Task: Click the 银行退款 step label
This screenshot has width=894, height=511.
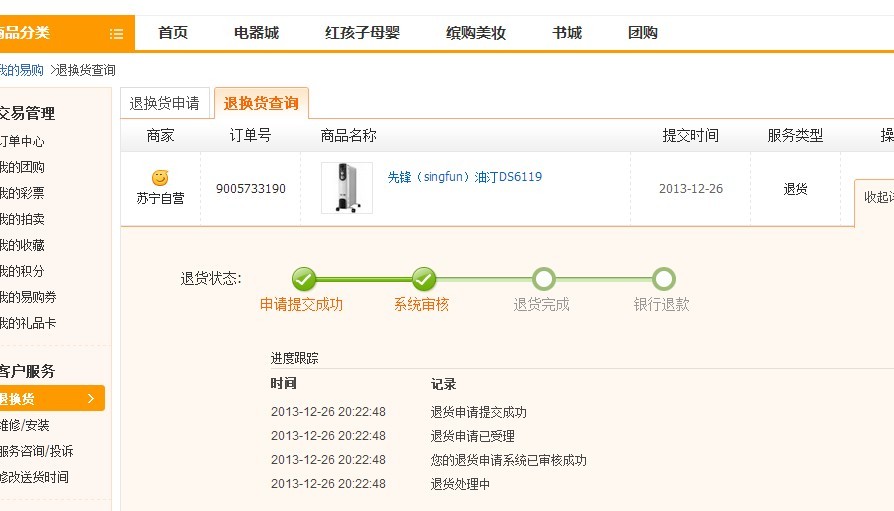Action: click(x=661, y=305)
